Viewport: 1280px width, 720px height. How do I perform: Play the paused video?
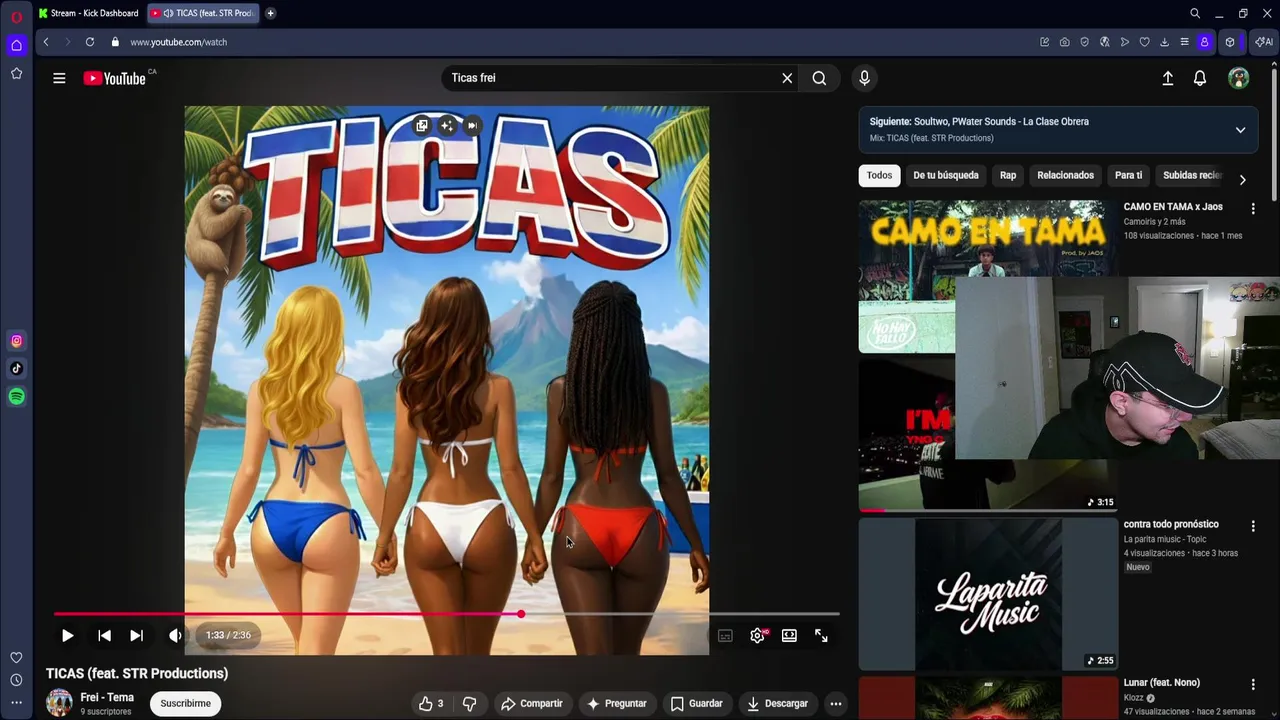point(67,635)
